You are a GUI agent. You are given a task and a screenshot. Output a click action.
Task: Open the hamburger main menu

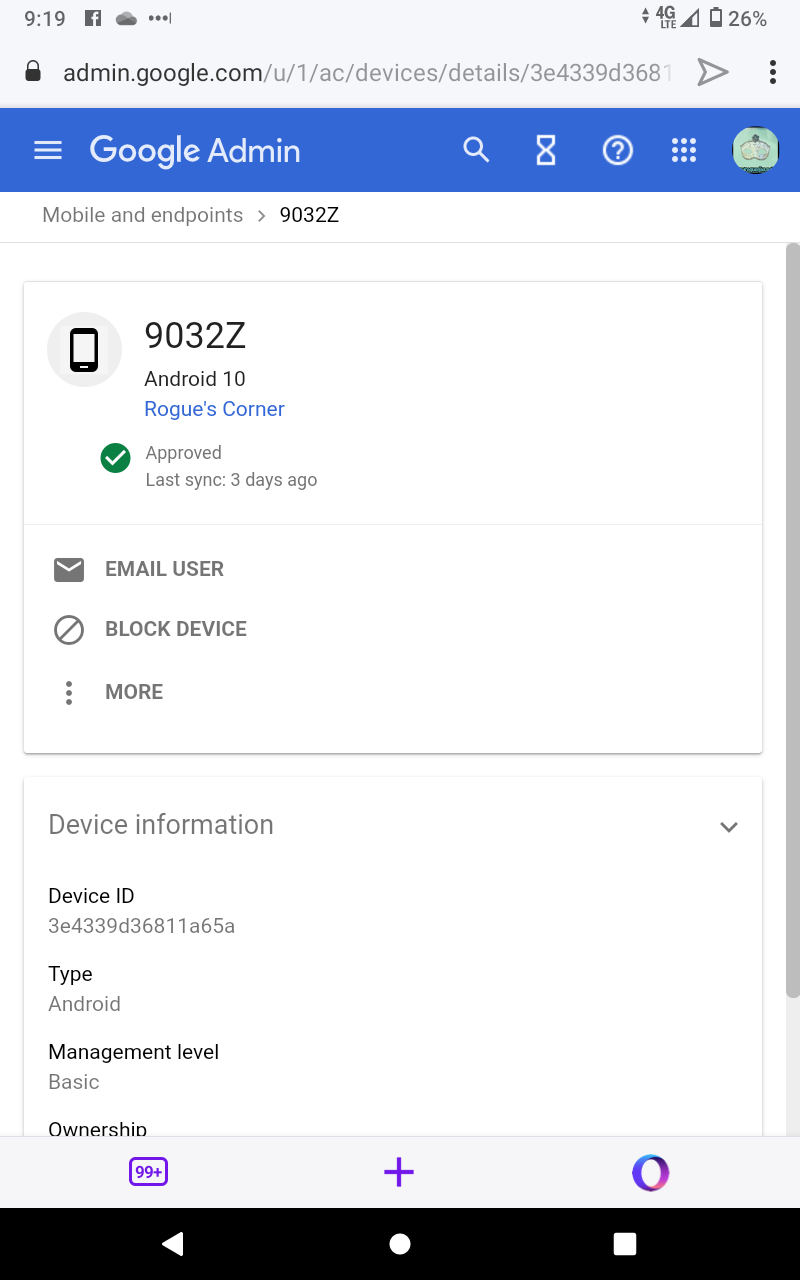click(48, 150)
